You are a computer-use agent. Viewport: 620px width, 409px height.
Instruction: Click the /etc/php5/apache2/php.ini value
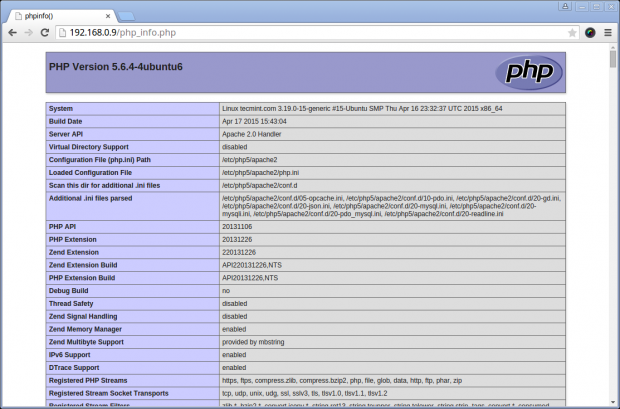click(x=261, y=172)
